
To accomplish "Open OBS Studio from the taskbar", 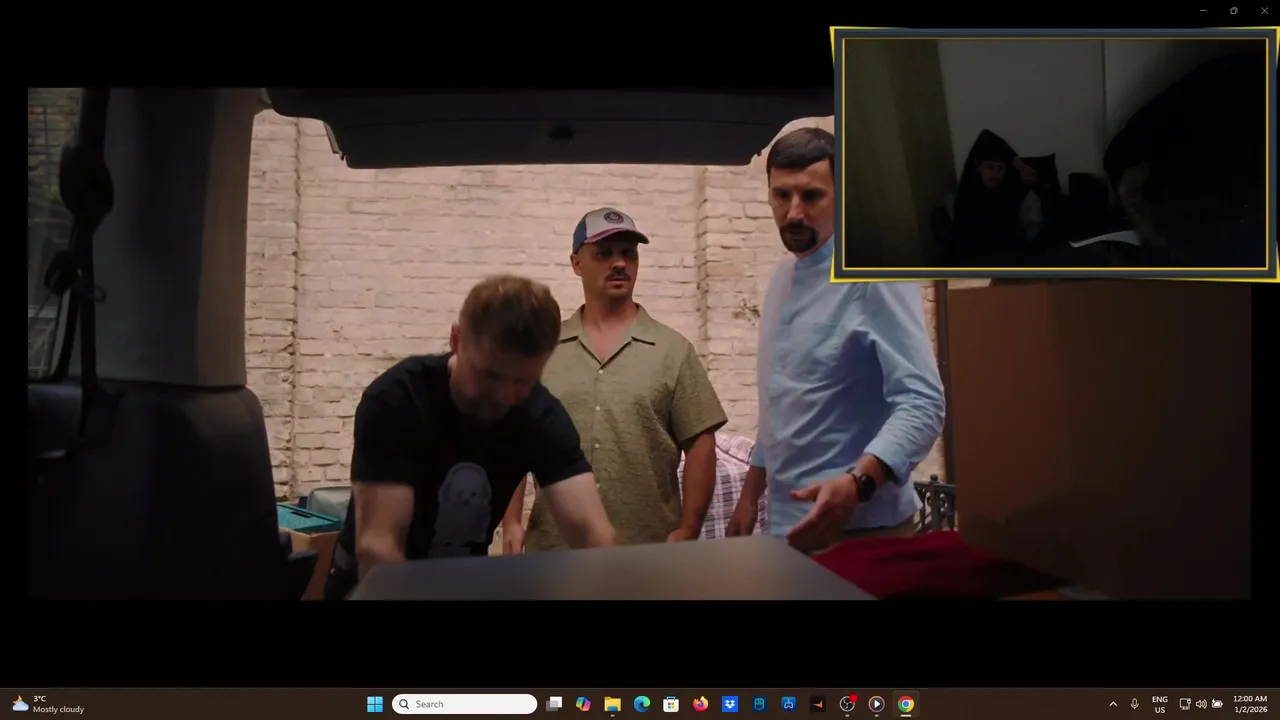I will (847, 704).
